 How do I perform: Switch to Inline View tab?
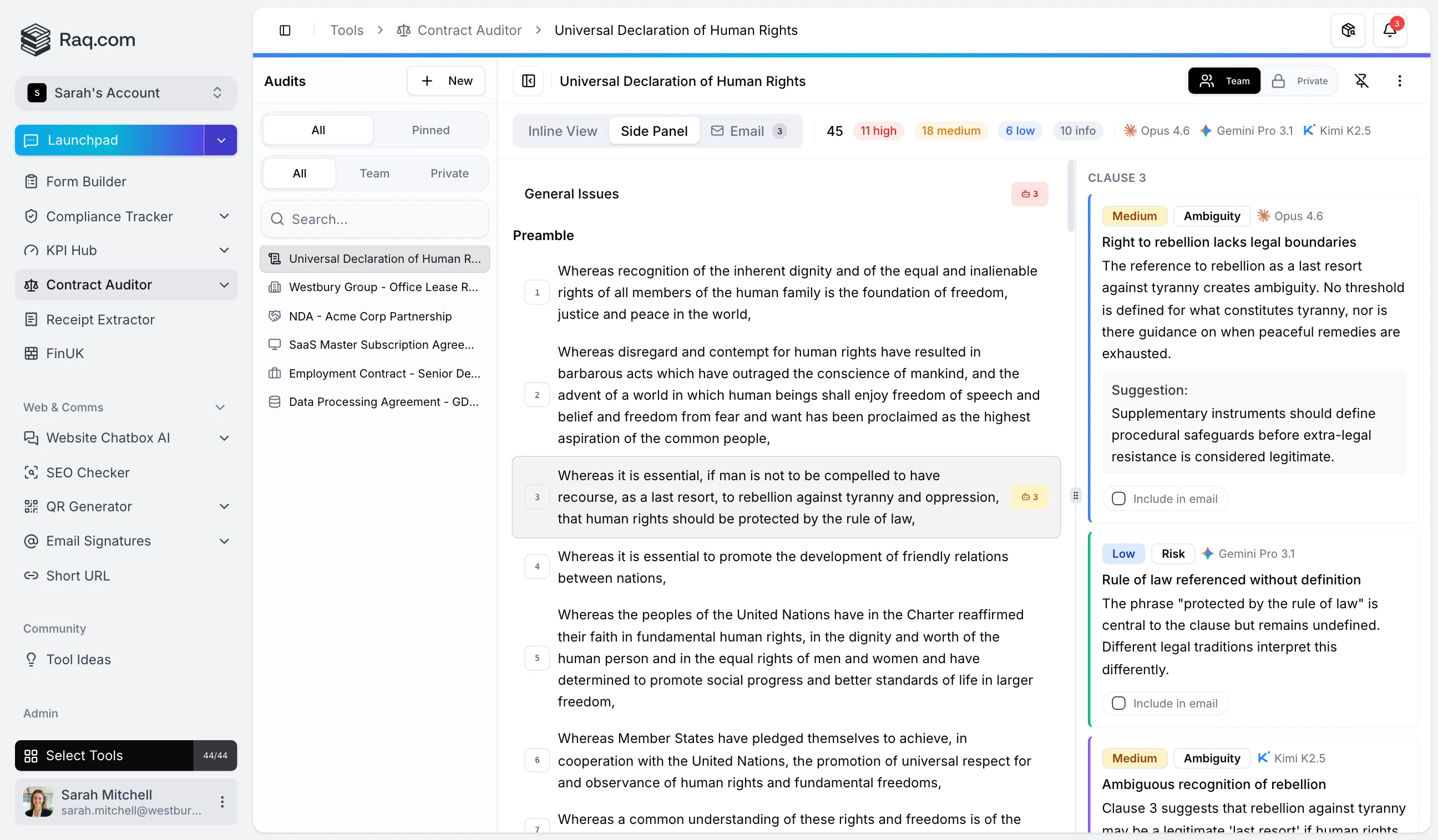(562, 131)
